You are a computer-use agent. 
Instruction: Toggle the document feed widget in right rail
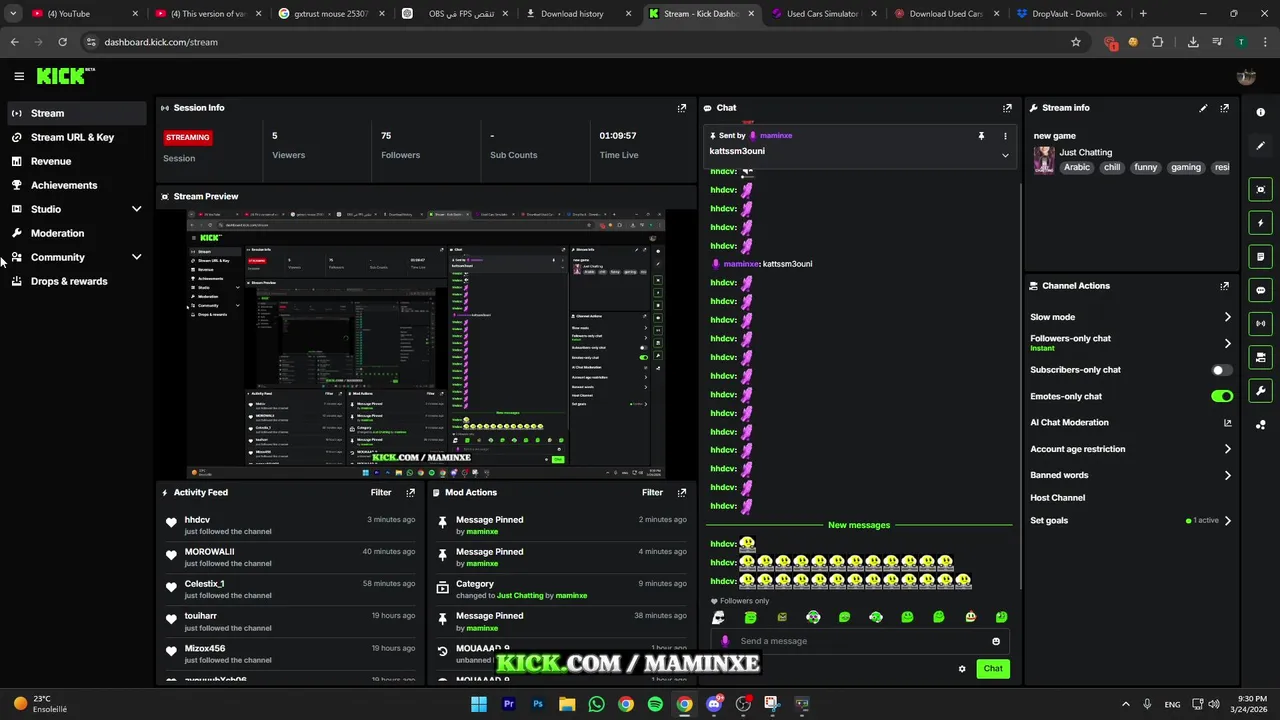tap(1261, 257)
